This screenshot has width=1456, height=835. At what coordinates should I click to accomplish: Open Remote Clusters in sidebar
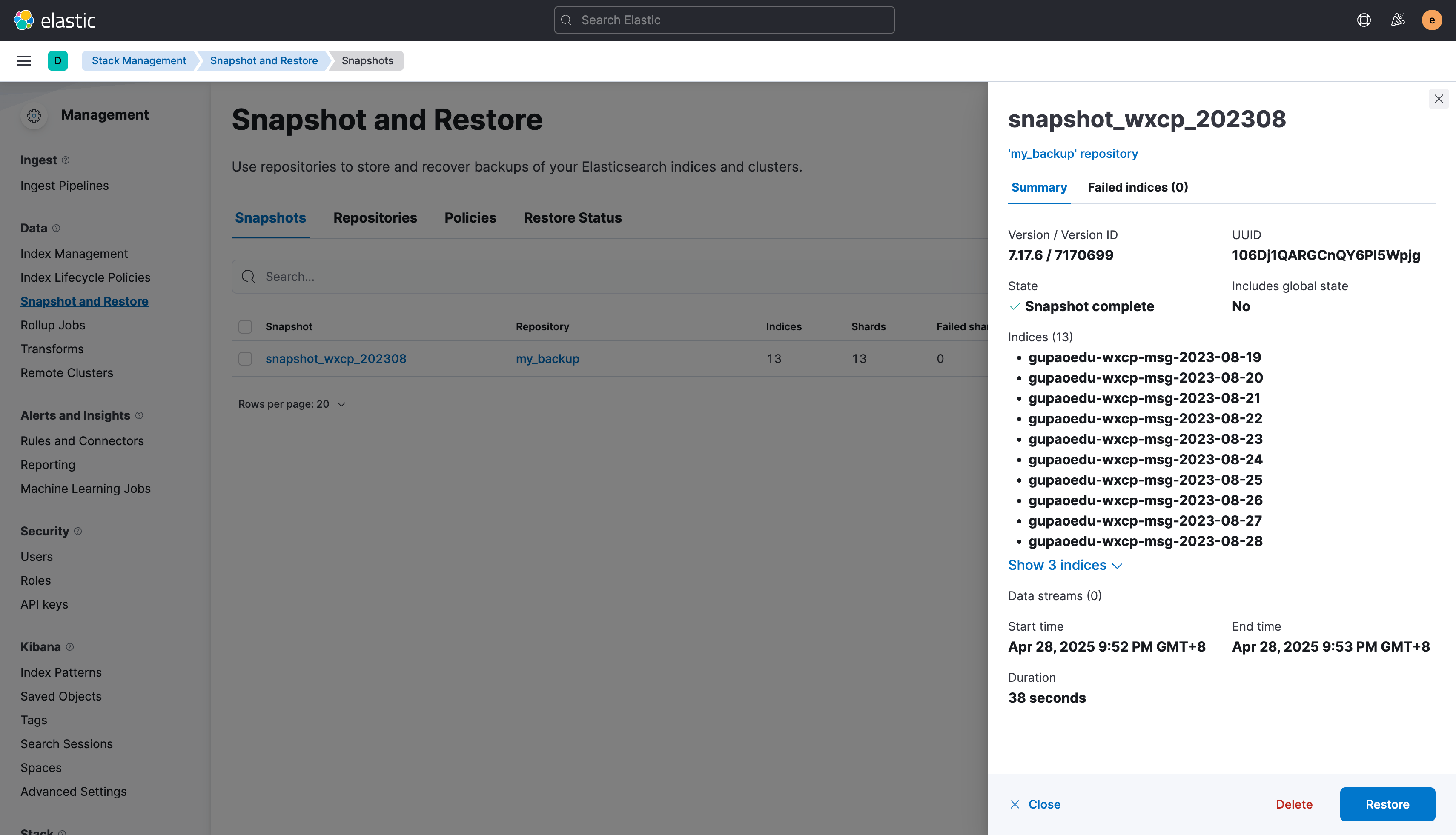click(66, 373)
